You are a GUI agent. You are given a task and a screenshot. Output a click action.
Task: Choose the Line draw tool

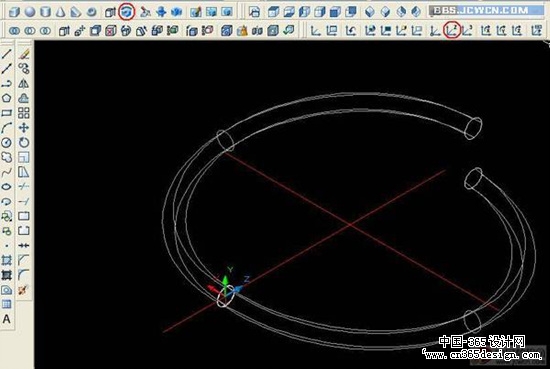pos(7,54)
